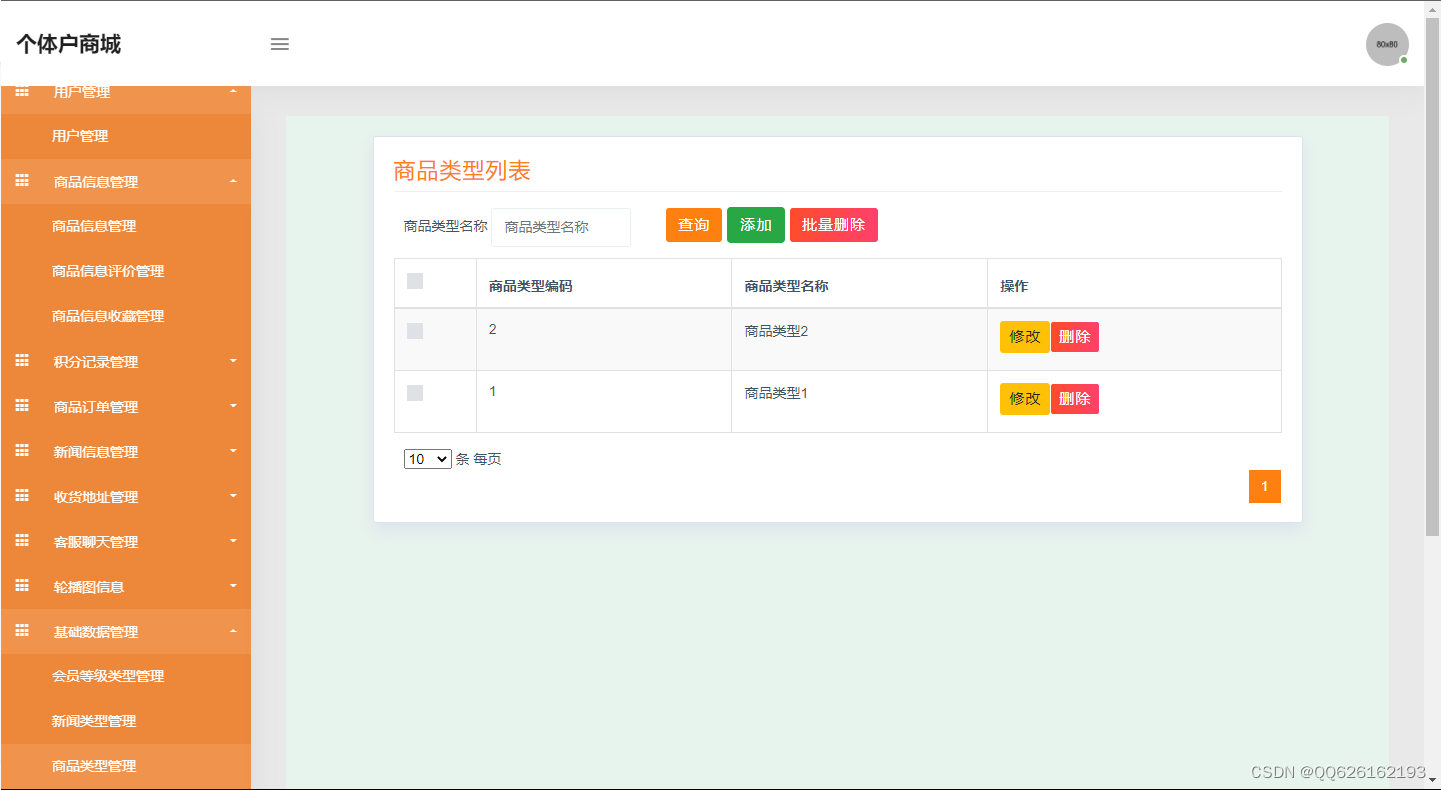Tick the select-all checkbox in table header
This screenshot has width=1441, height=790.
(x=415, y=281)
